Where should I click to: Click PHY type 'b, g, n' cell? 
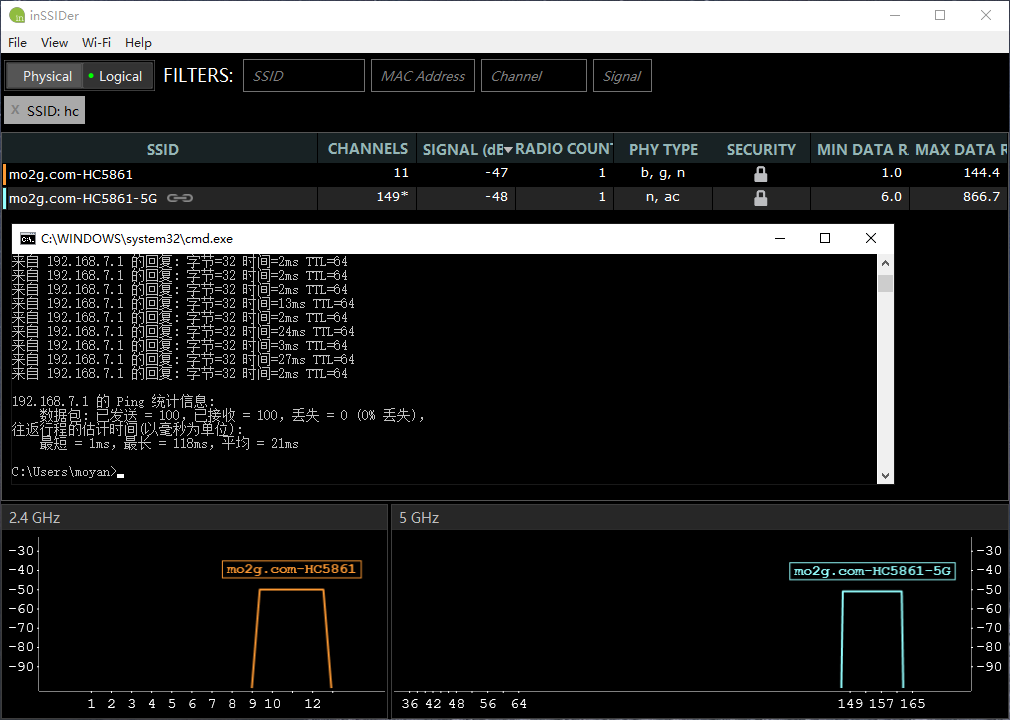click(x=663, y=173)
